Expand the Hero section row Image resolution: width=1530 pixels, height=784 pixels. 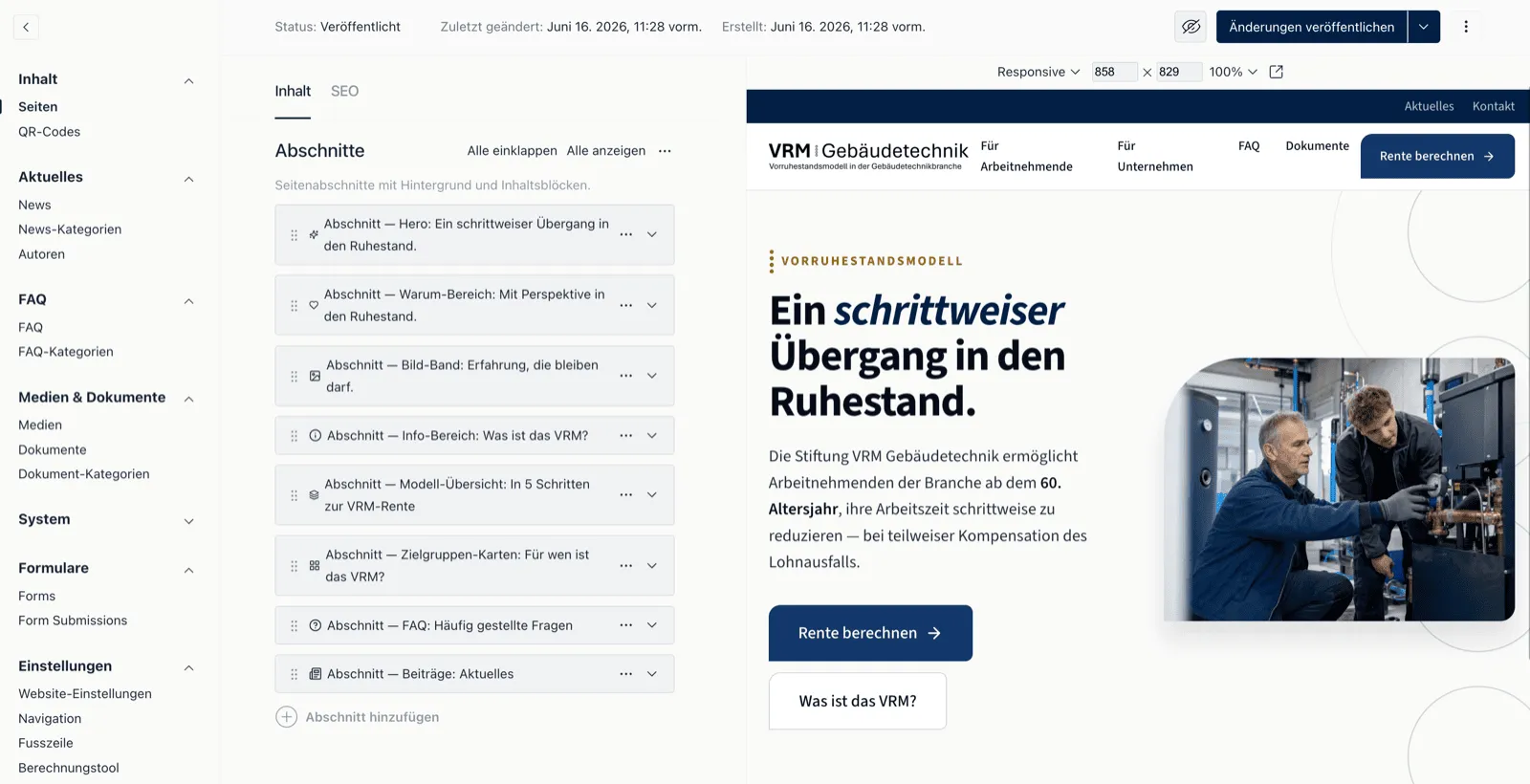[x=652, y=234]
